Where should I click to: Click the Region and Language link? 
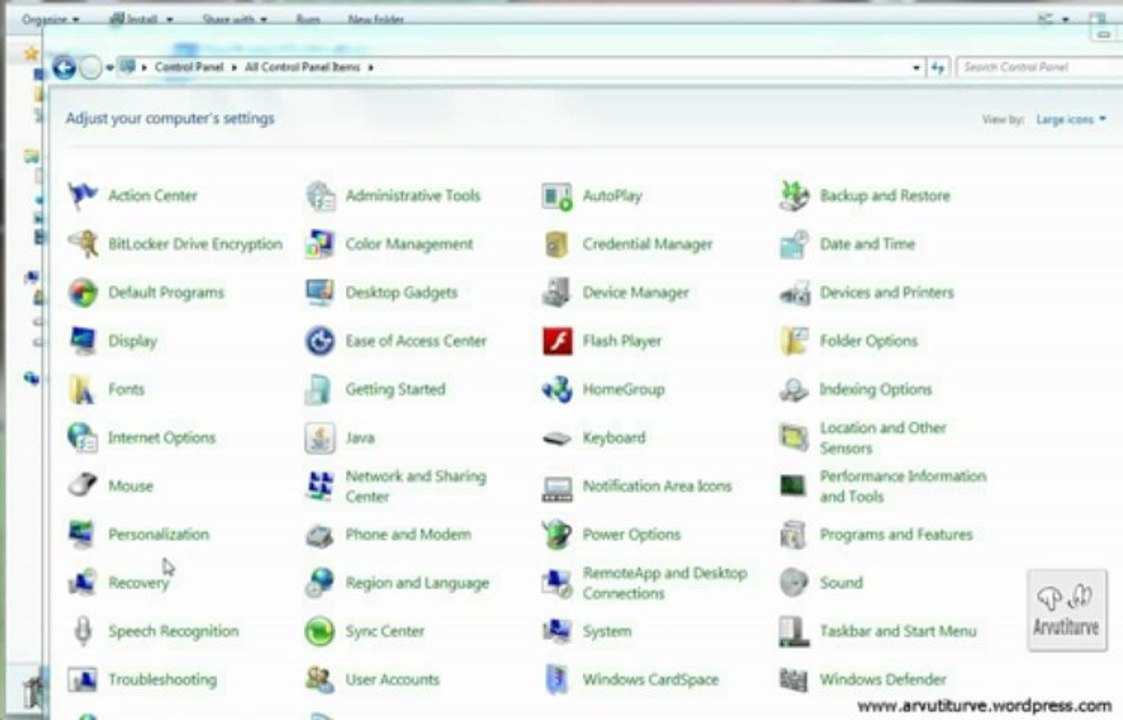[x=417, y=582]
